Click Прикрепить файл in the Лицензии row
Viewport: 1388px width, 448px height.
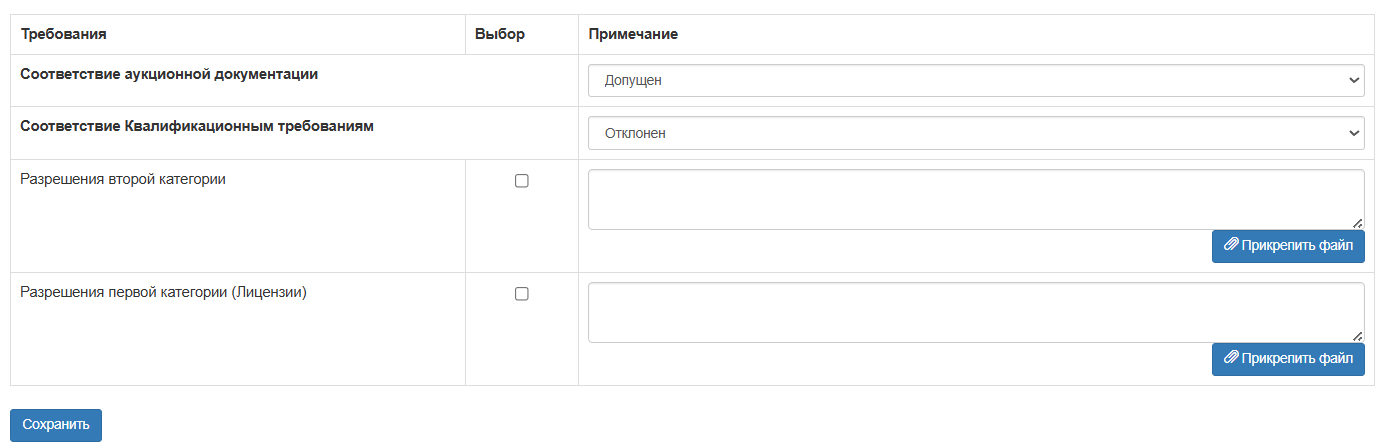pyautogui.click(x=1288, y=359)
